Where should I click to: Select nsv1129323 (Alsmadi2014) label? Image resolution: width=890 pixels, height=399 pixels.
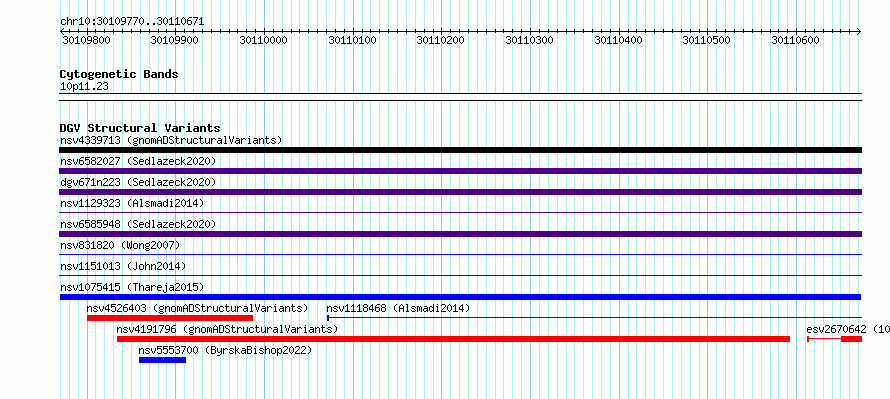132,203
